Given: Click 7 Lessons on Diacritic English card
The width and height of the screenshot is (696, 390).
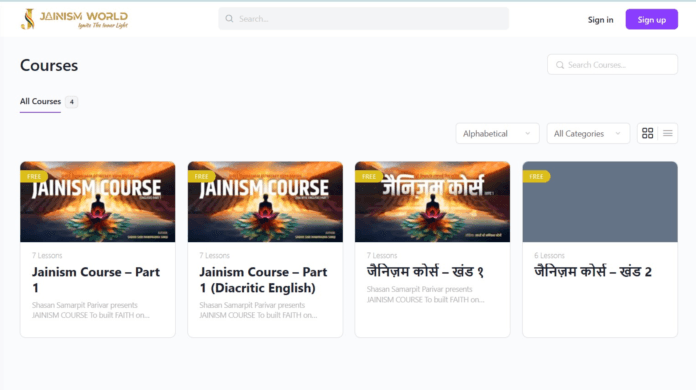Looking at the screenshot, I should tap(214, 256).
